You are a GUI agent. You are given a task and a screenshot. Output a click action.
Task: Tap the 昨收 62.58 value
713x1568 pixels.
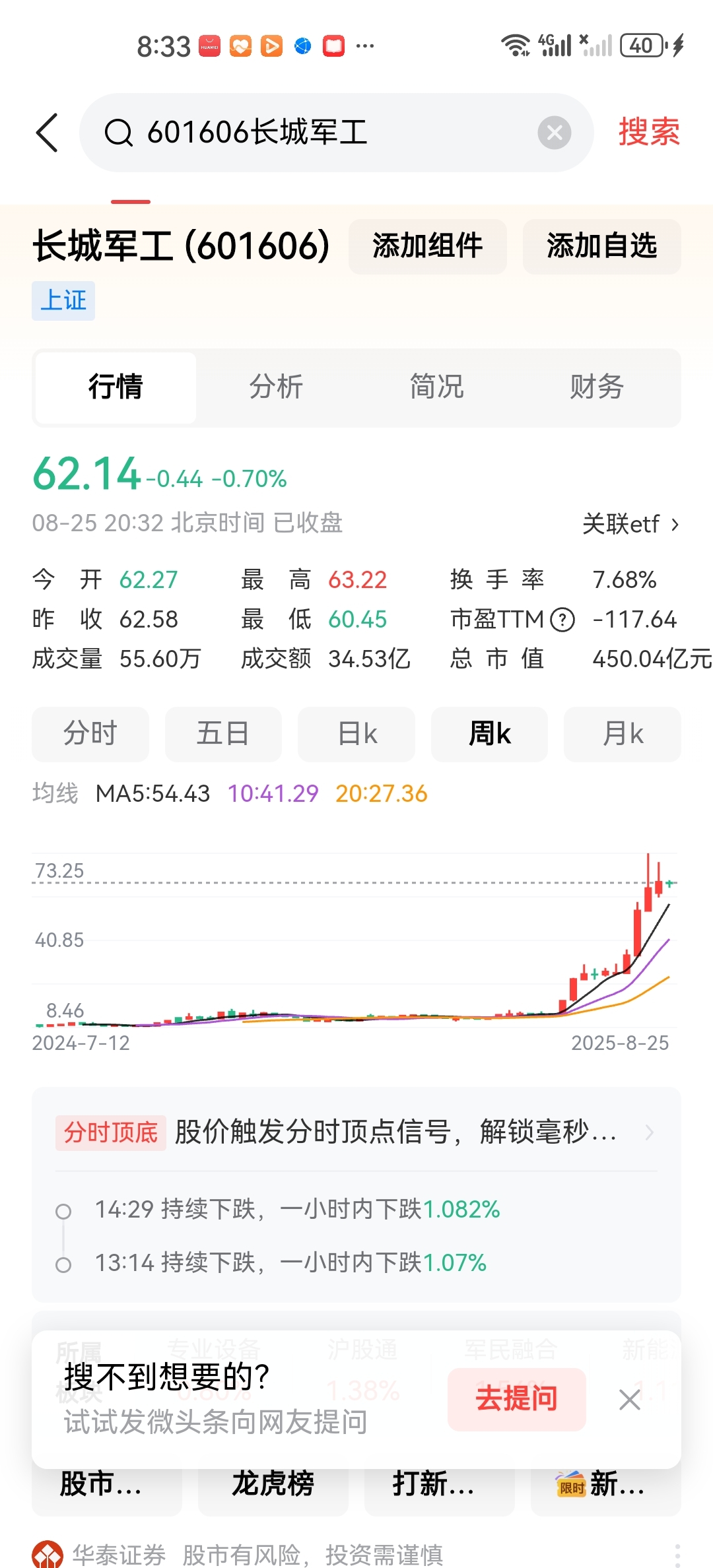pos(149,620)
